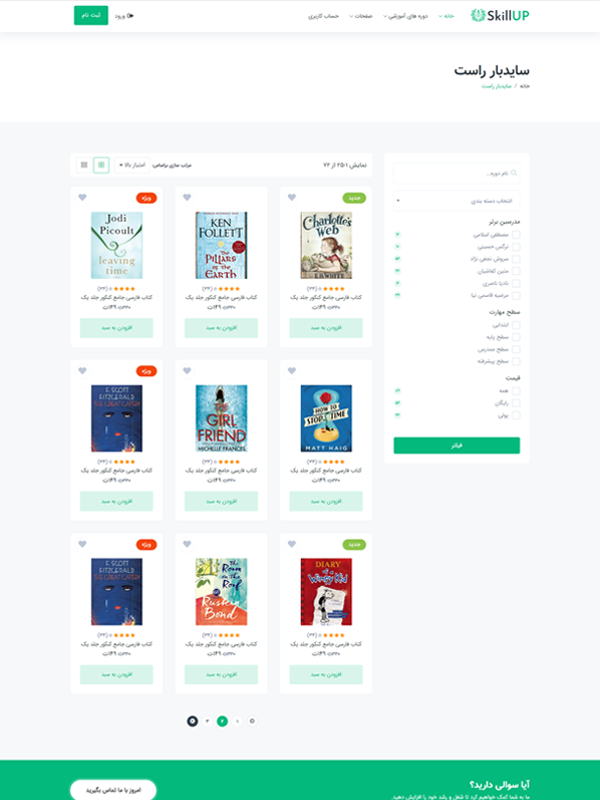The image size is (600, 800).
Task: Click the green فیلتر button
Action: [x=457, y=445]
